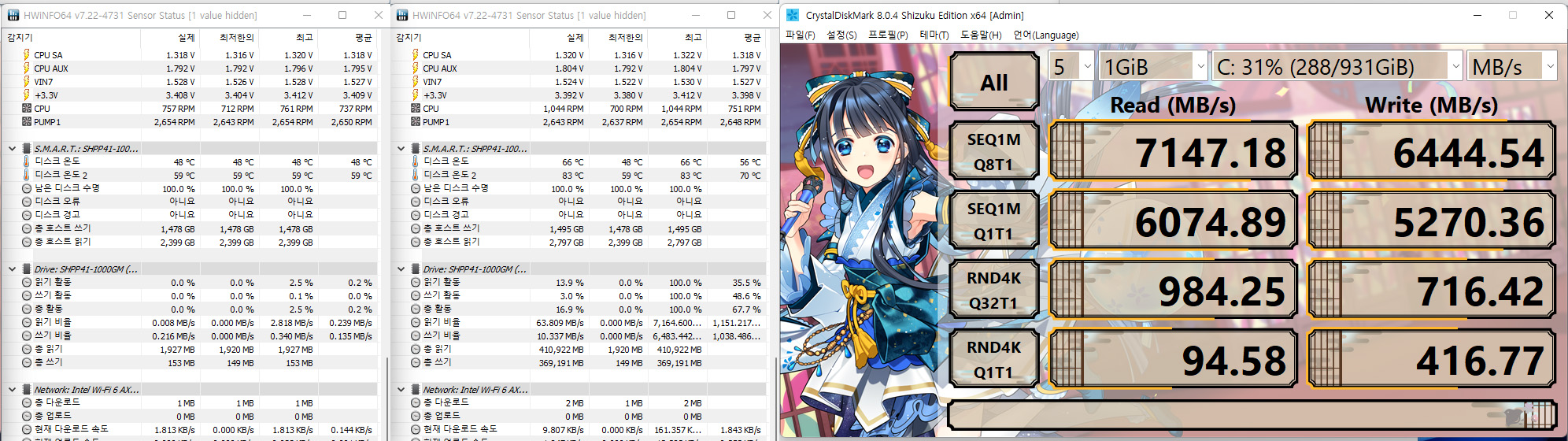The height and width of the screenshot is (441, 1568).
Task: Open 언어(Language) menu in CrystalDiskMark
Action: click(1046, 35)
